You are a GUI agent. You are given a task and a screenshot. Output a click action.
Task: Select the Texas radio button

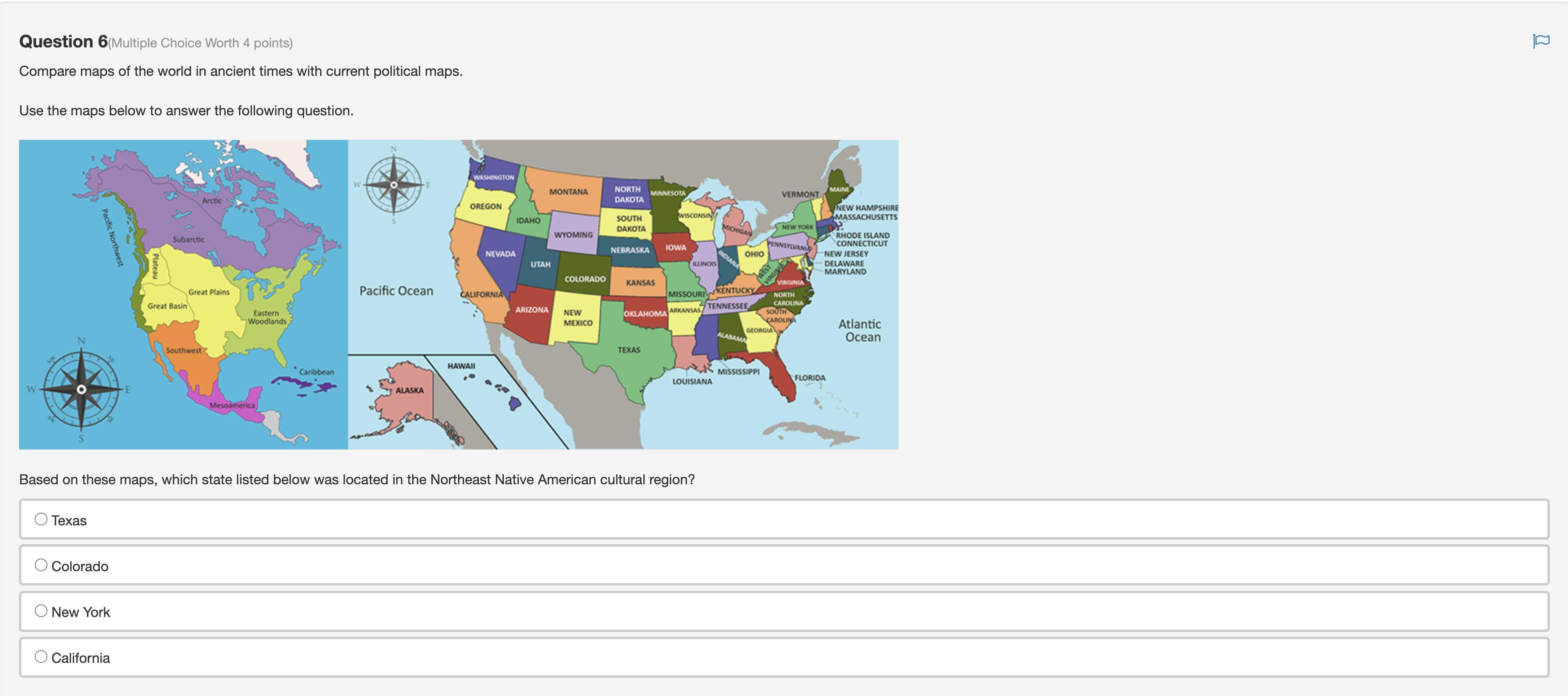click(x=41, y=519)
